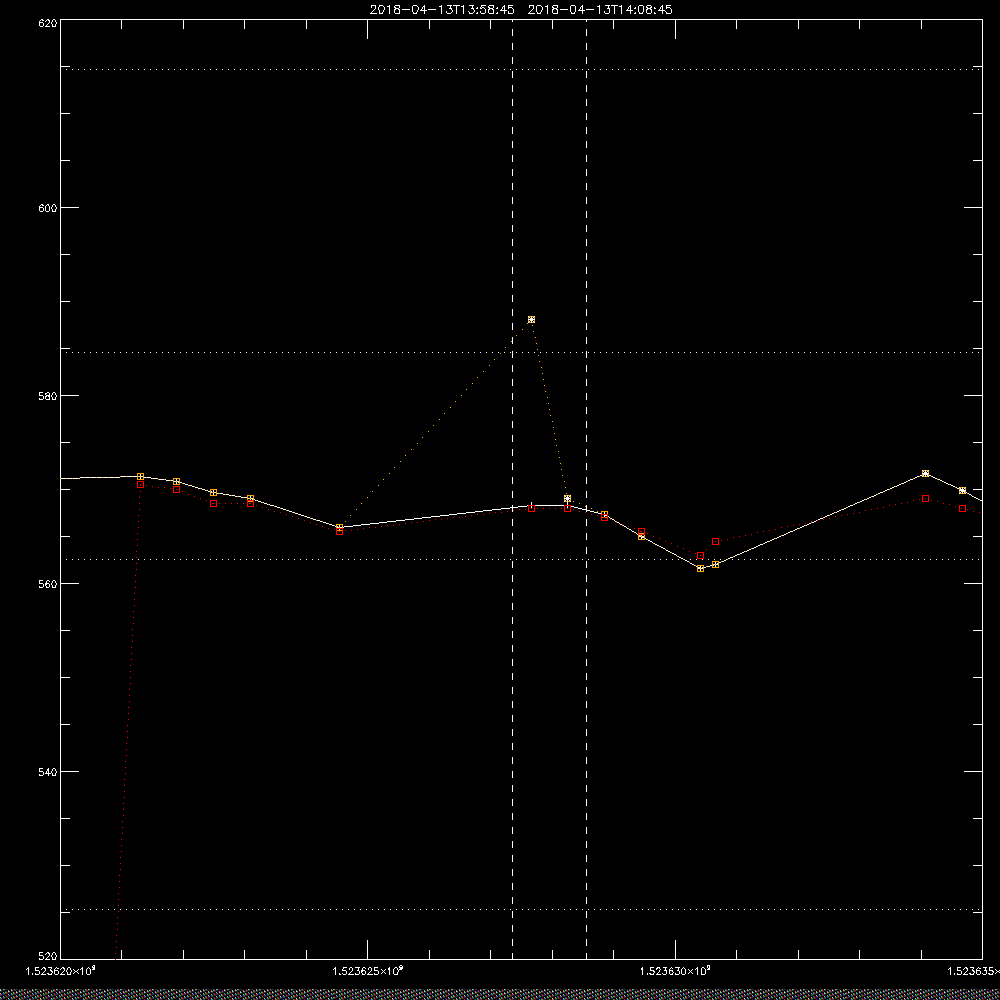Click the start timestamp 2018-04-13T13:58:45 in title
This screenshot has height=1000, width=1000.
tap(442, 10)
